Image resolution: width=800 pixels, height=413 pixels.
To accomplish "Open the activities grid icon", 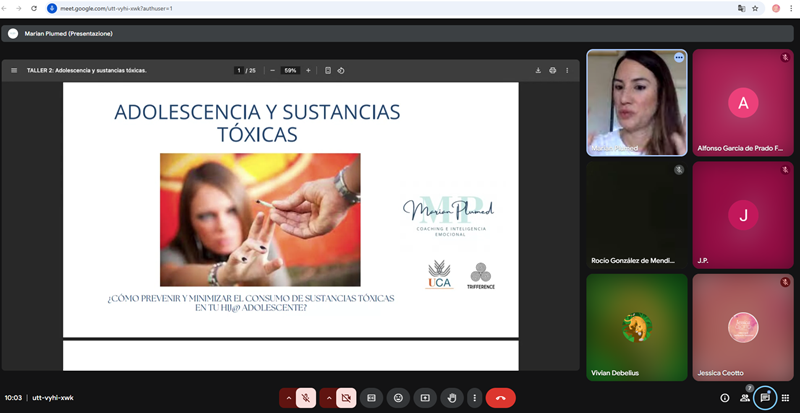I will [x=785, y=398].
